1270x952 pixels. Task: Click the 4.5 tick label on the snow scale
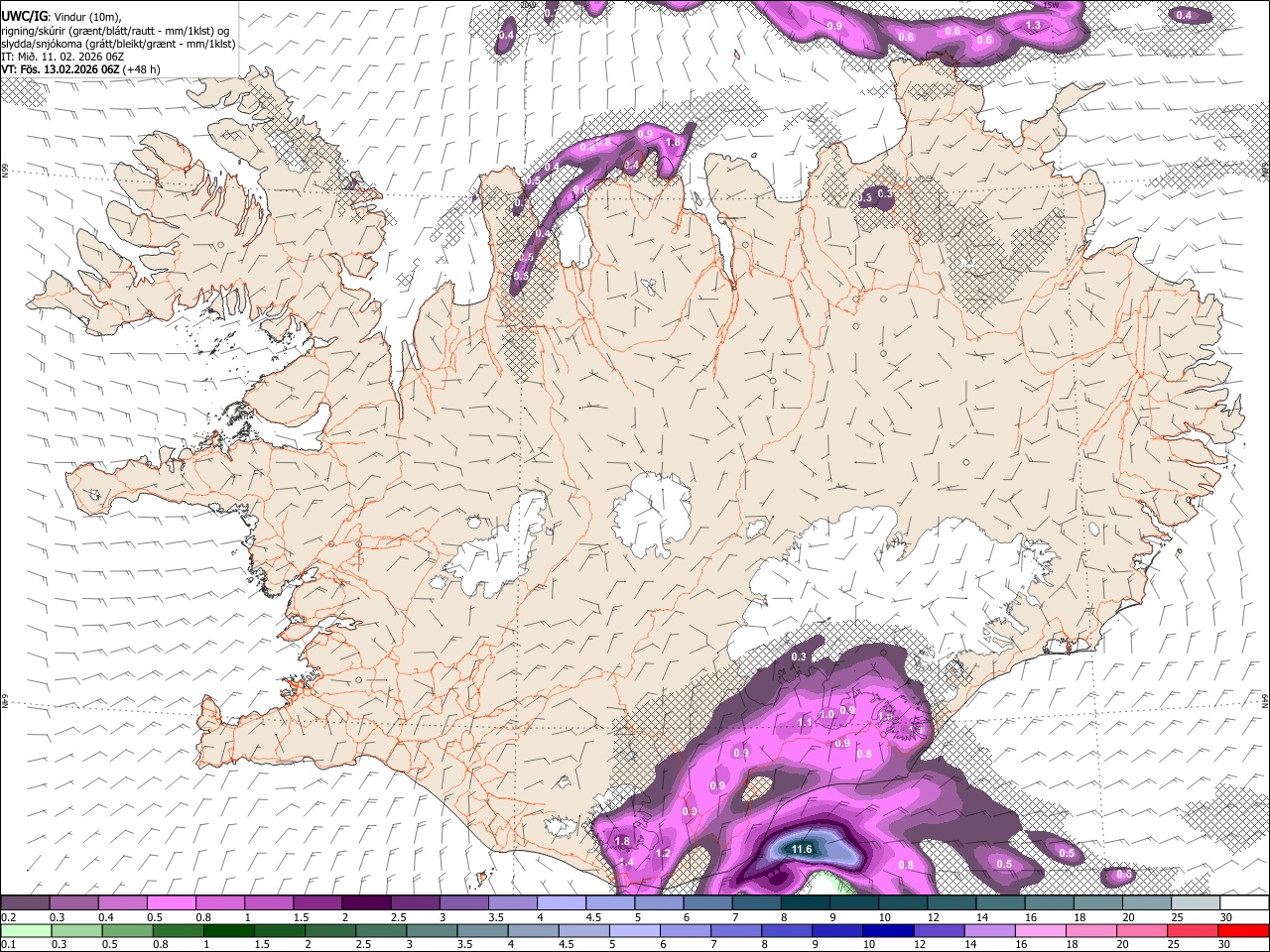coord(592,917)
